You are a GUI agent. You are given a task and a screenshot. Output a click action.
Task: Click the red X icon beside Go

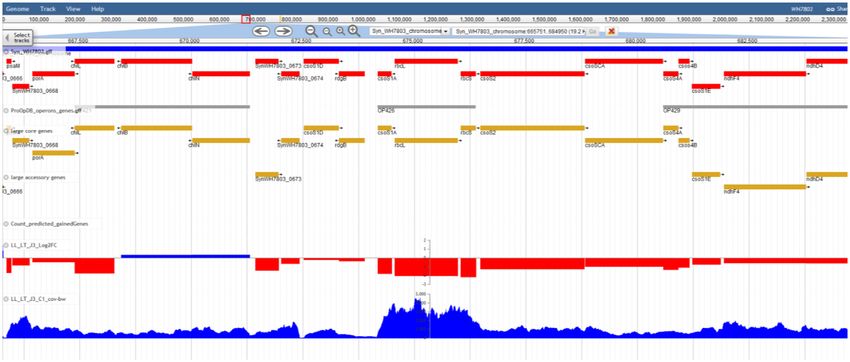point(611,31)
